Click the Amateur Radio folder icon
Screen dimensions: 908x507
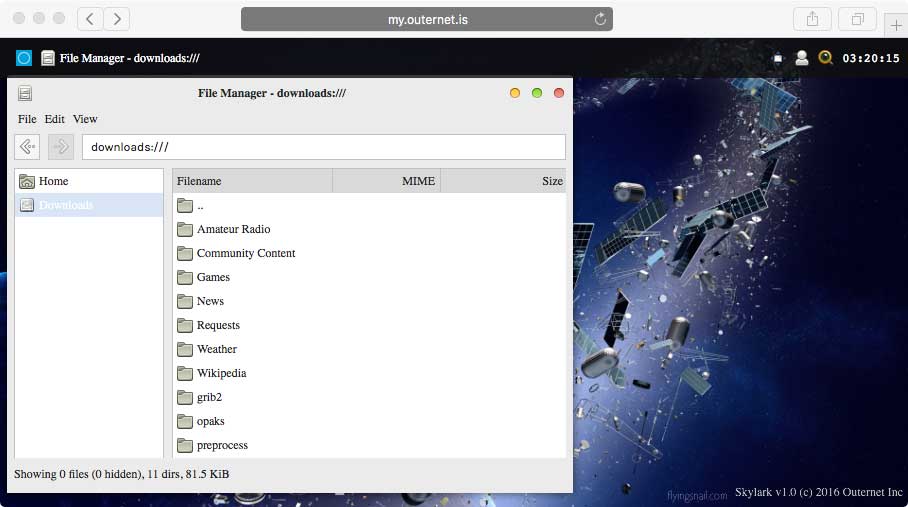(x=185, y=230)
